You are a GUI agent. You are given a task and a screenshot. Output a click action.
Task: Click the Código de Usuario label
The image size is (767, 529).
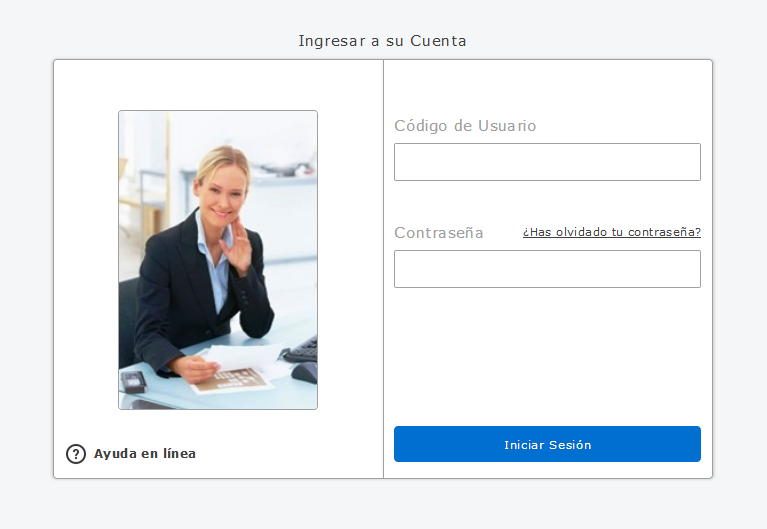tap(465, 126)
